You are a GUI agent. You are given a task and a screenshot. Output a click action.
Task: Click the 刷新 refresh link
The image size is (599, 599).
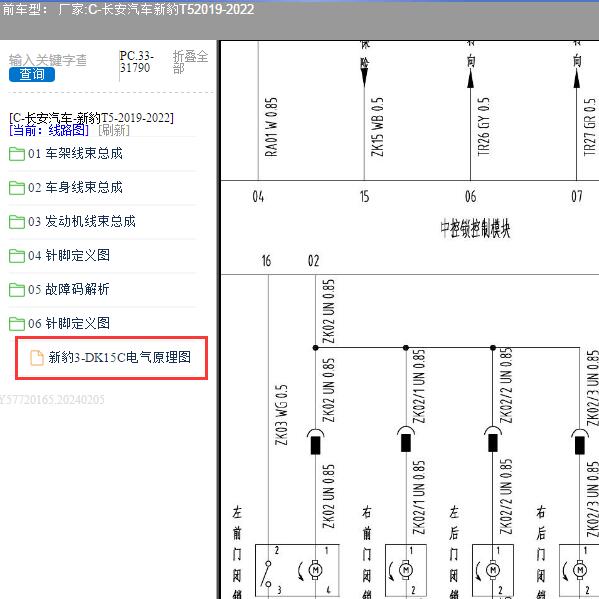[x=114, y=130]
